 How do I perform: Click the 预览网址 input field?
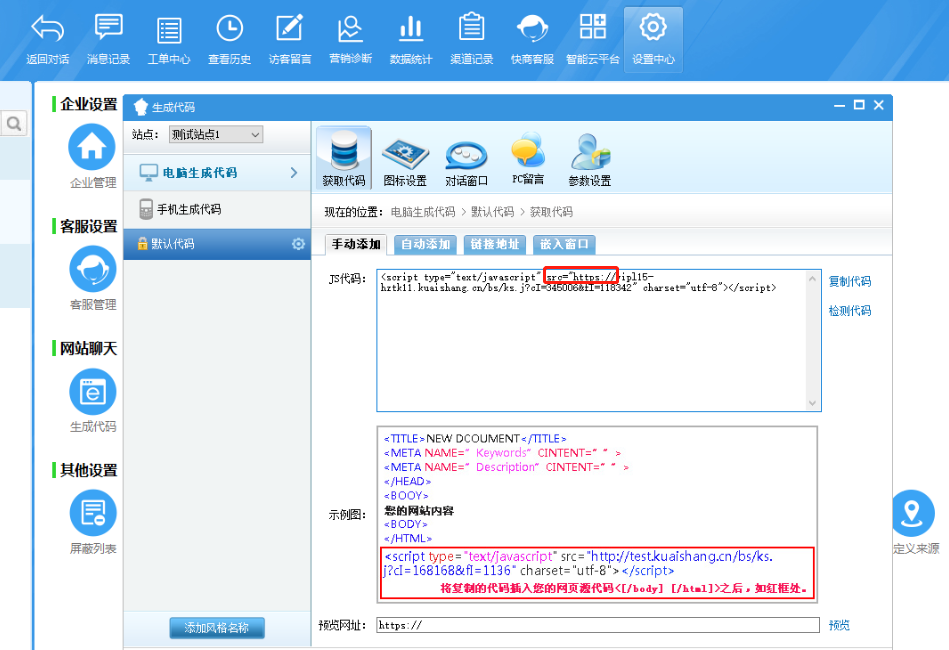tap(598, 625)
